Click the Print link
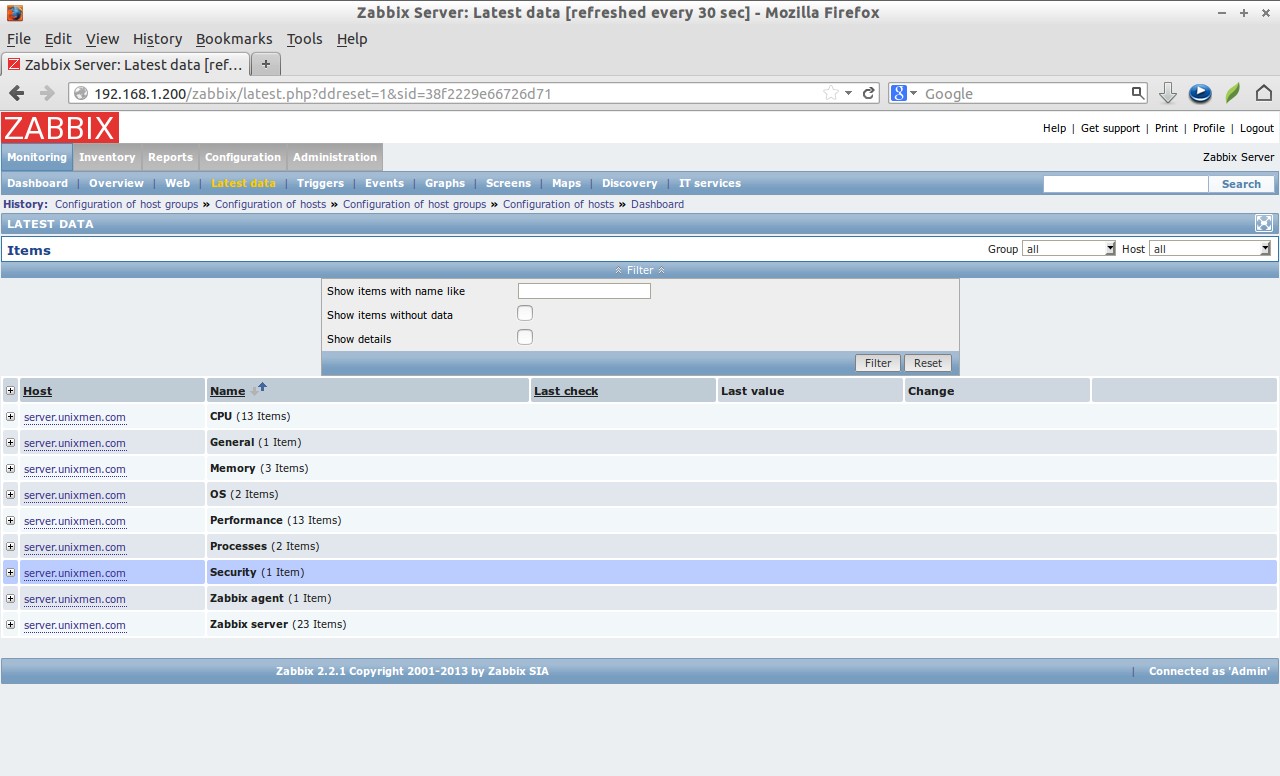Screen dimensions: 1280x776 [1166, 128]
